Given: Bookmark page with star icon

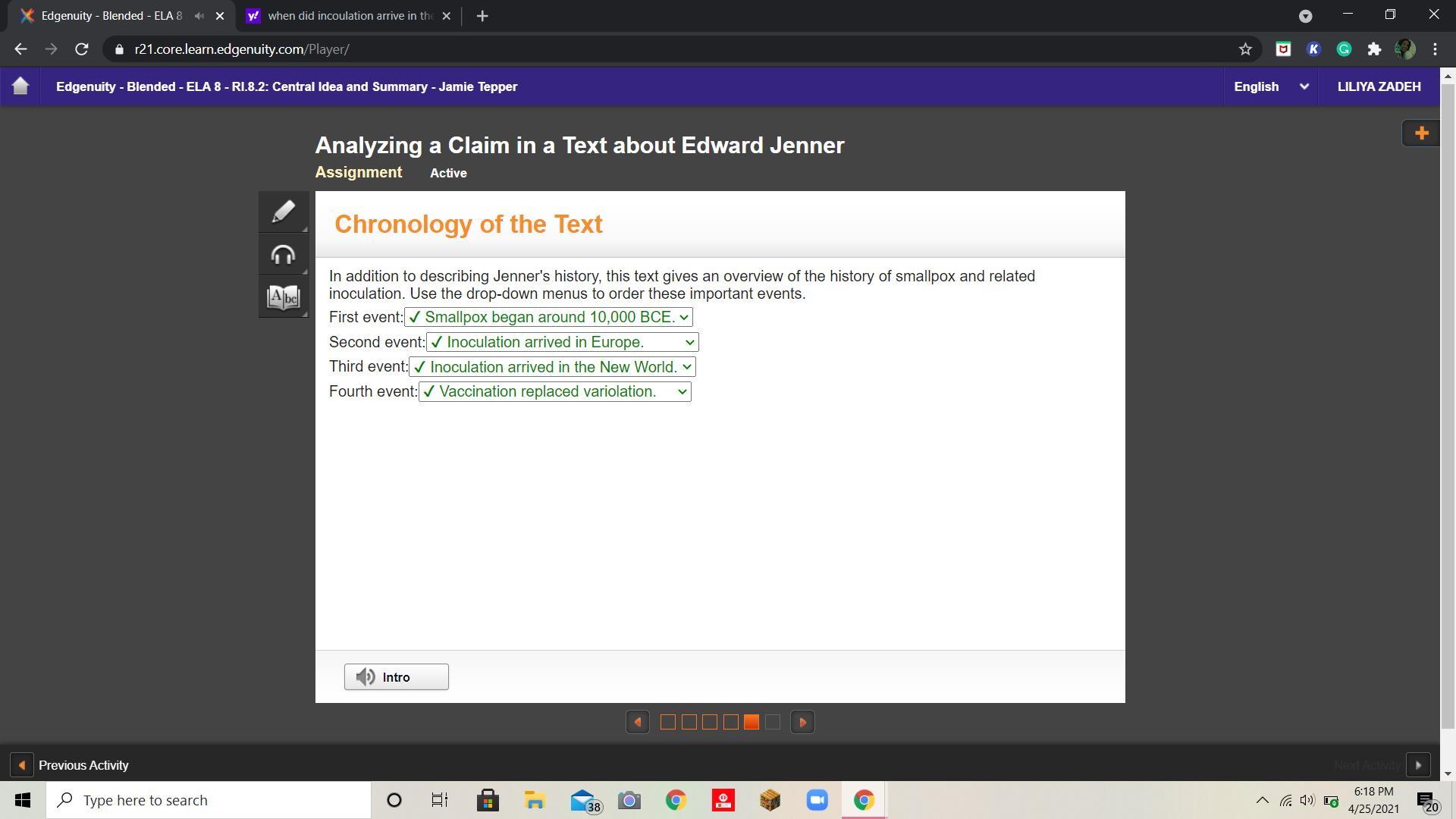Looking at the screenshot, I should point(1245,49).
